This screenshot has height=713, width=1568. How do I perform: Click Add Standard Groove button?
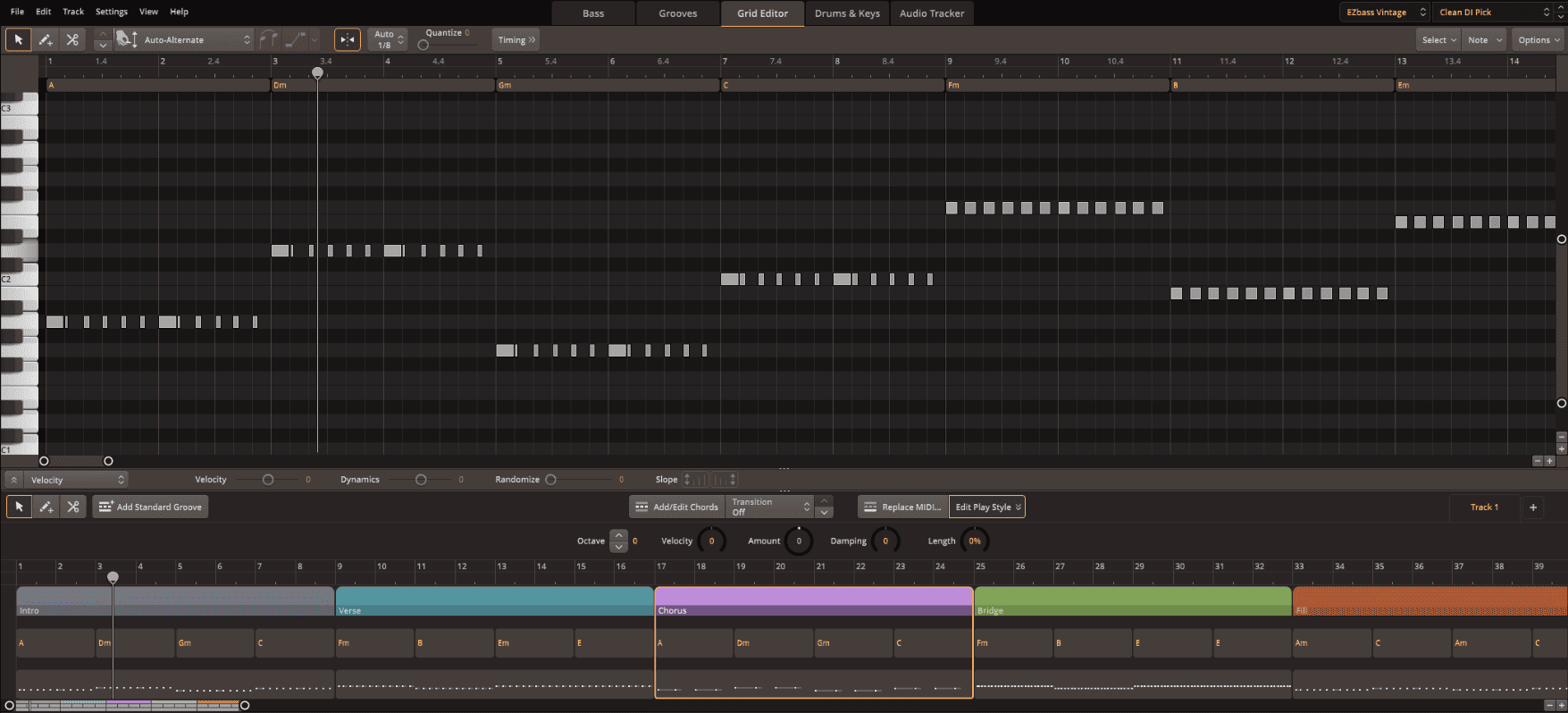pos(150,507)
